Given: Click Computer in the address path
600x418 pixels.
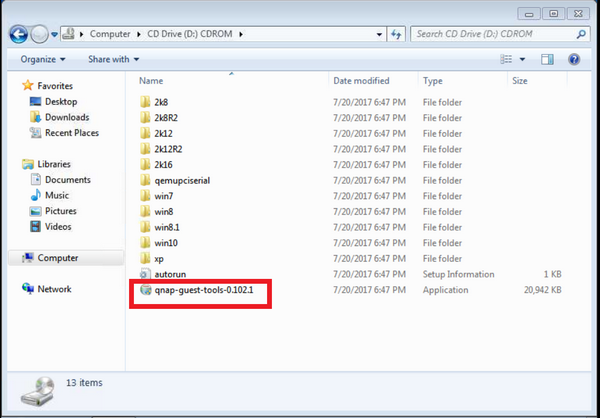Looking at the screenshot, I should [110, 34].
